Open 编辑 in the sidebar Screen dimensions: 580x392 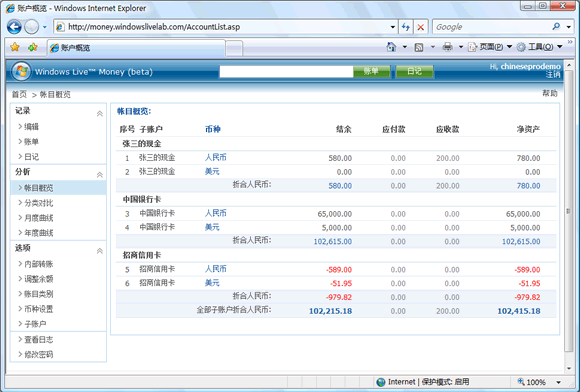click(x=31, y=127)
